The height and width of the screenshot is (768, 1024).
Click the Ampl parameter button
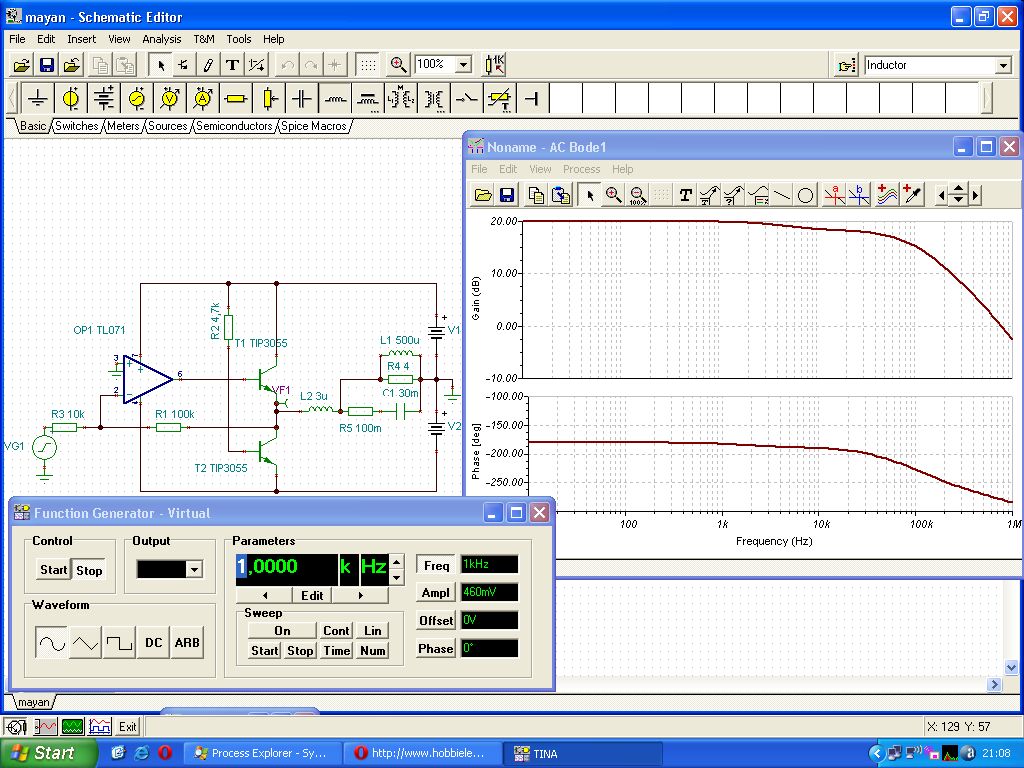pyautogui.click(x=435, y=593)
